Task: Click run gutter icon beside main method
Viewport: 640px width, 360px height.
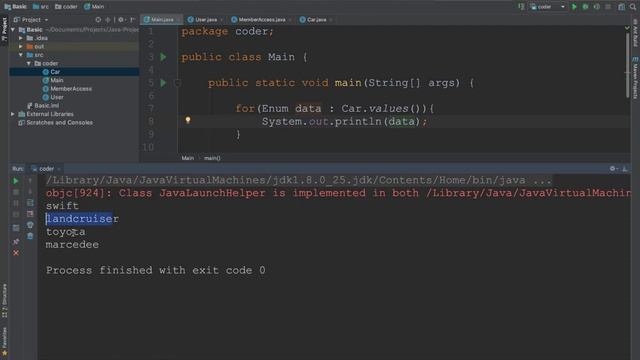Action: tap(164, 83)
